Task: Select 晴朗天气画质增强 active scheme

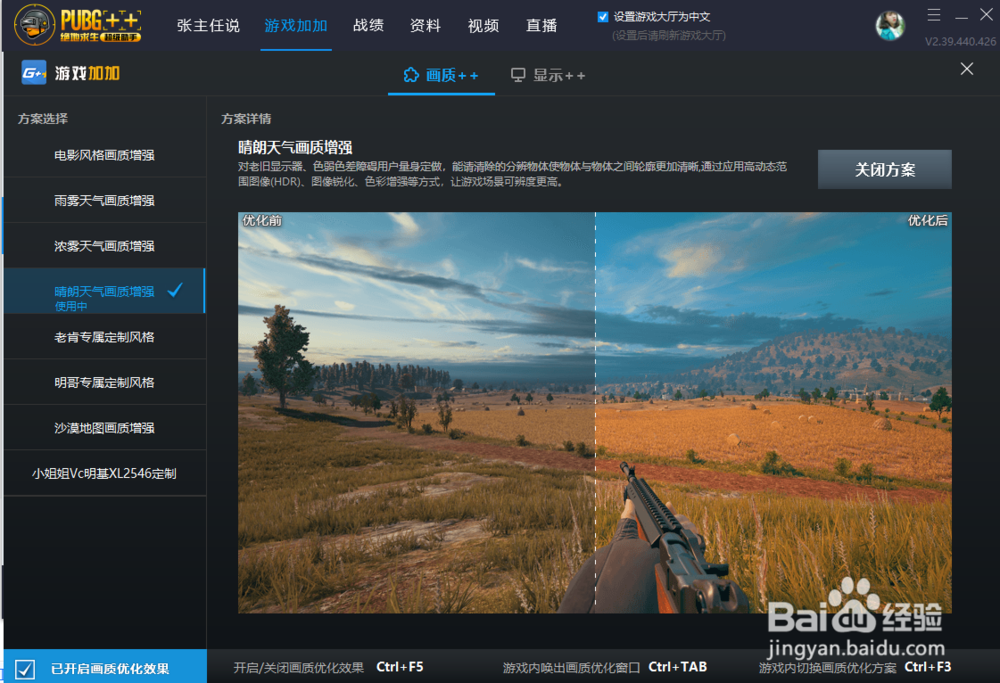Action: (105, 291)
